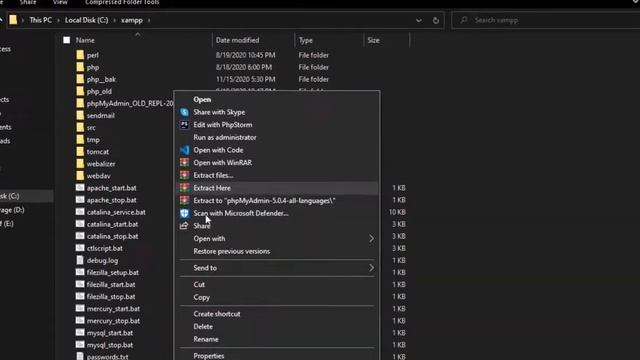Click the php__bak folder icon
This screenshot has width=640, height=360.
point(80,79)
